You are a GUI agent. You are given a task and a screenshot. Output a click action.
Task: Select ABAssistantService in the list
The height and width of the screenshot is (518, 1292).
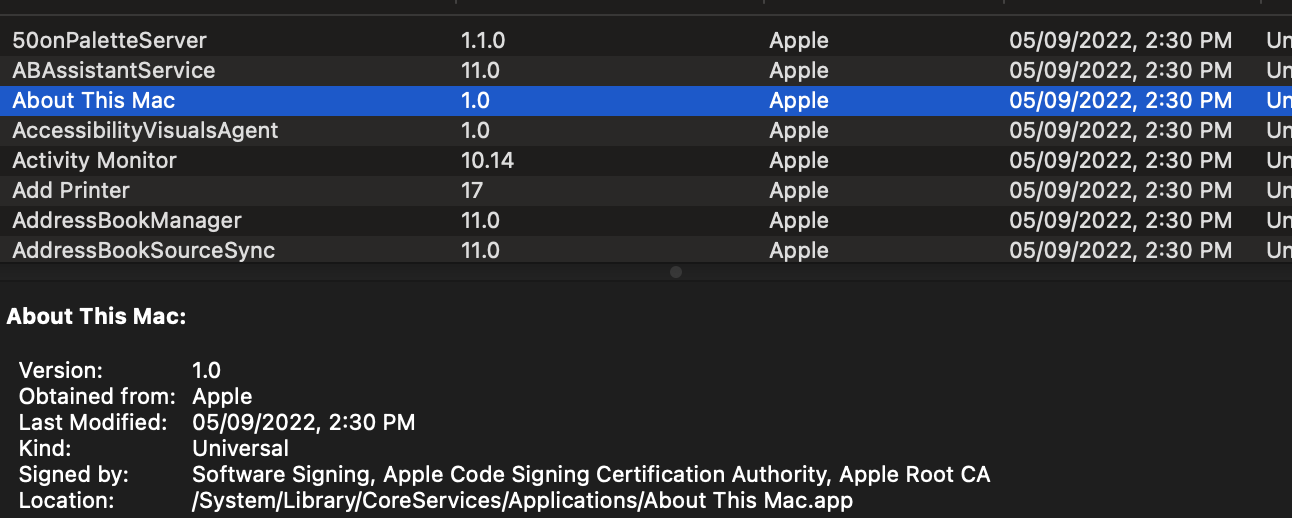(x=113, y=71)
